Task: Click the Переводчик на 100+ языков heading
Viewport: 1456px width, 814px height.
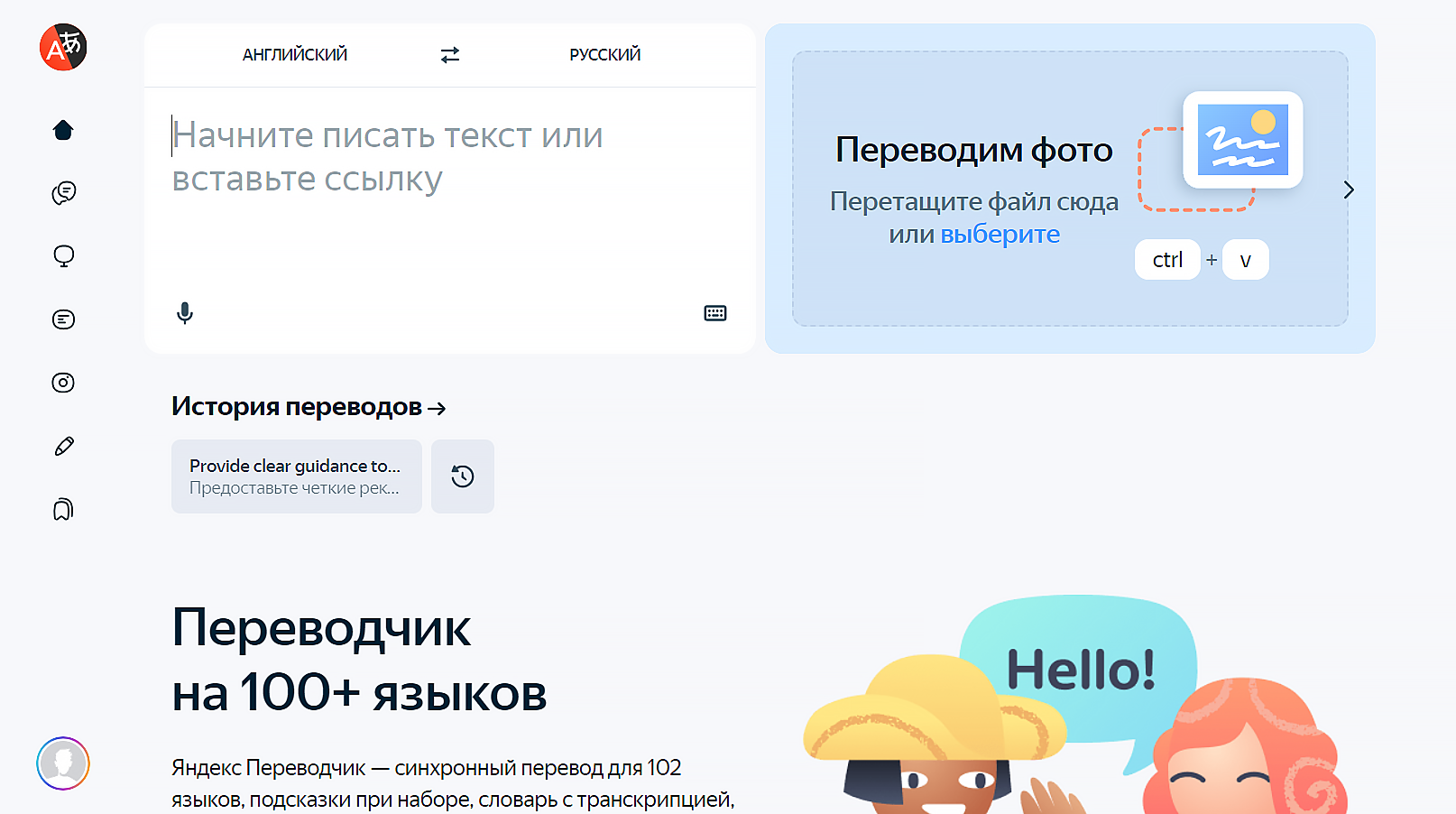Action: tap(359, 661)
